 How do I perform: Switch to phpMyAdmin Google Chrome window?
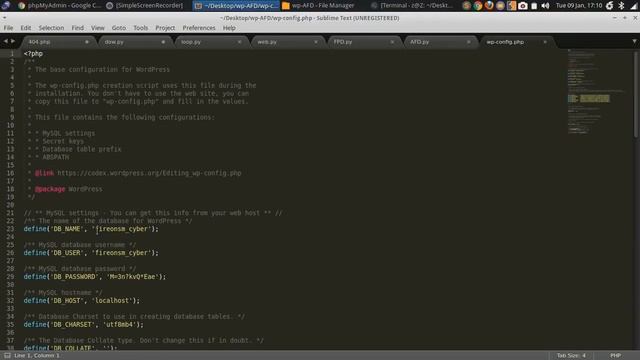coord(59,5)
